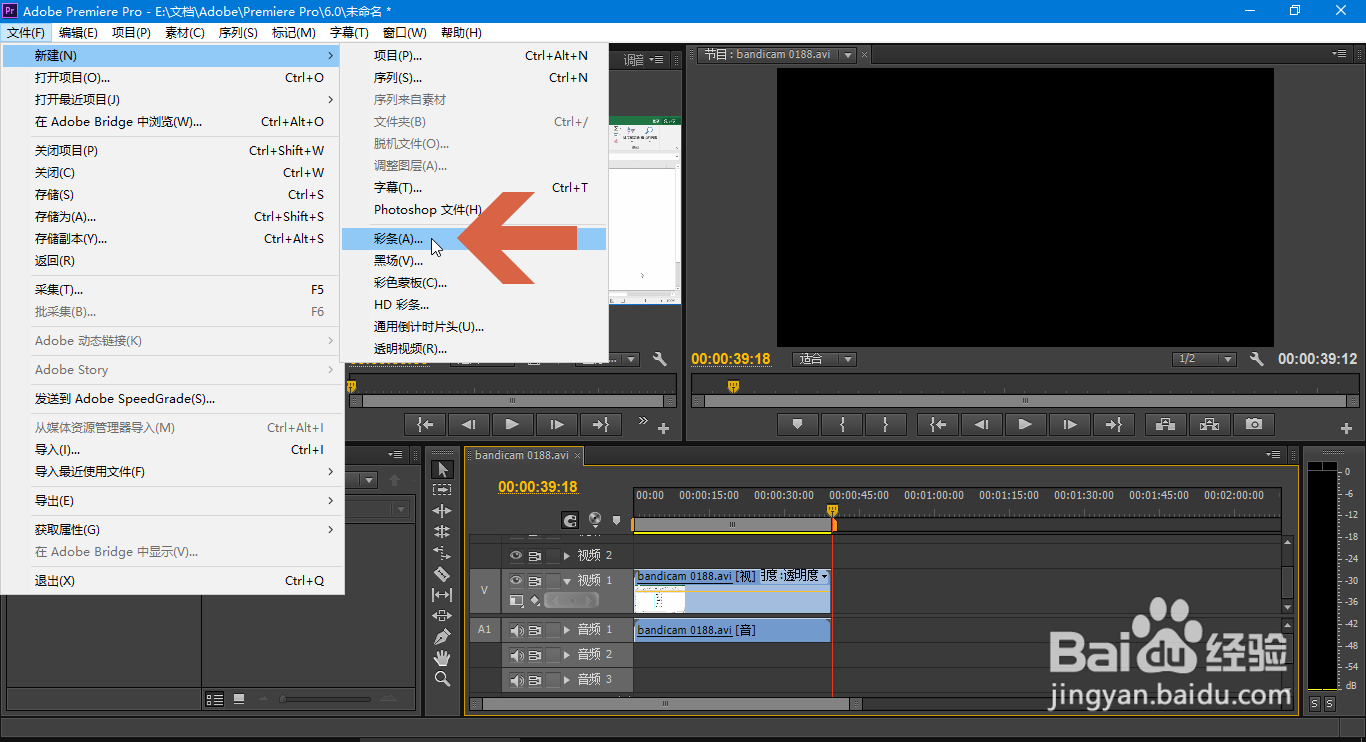
Task: Open Program monitor sequence tab dropdown
Action: [848, 55]
